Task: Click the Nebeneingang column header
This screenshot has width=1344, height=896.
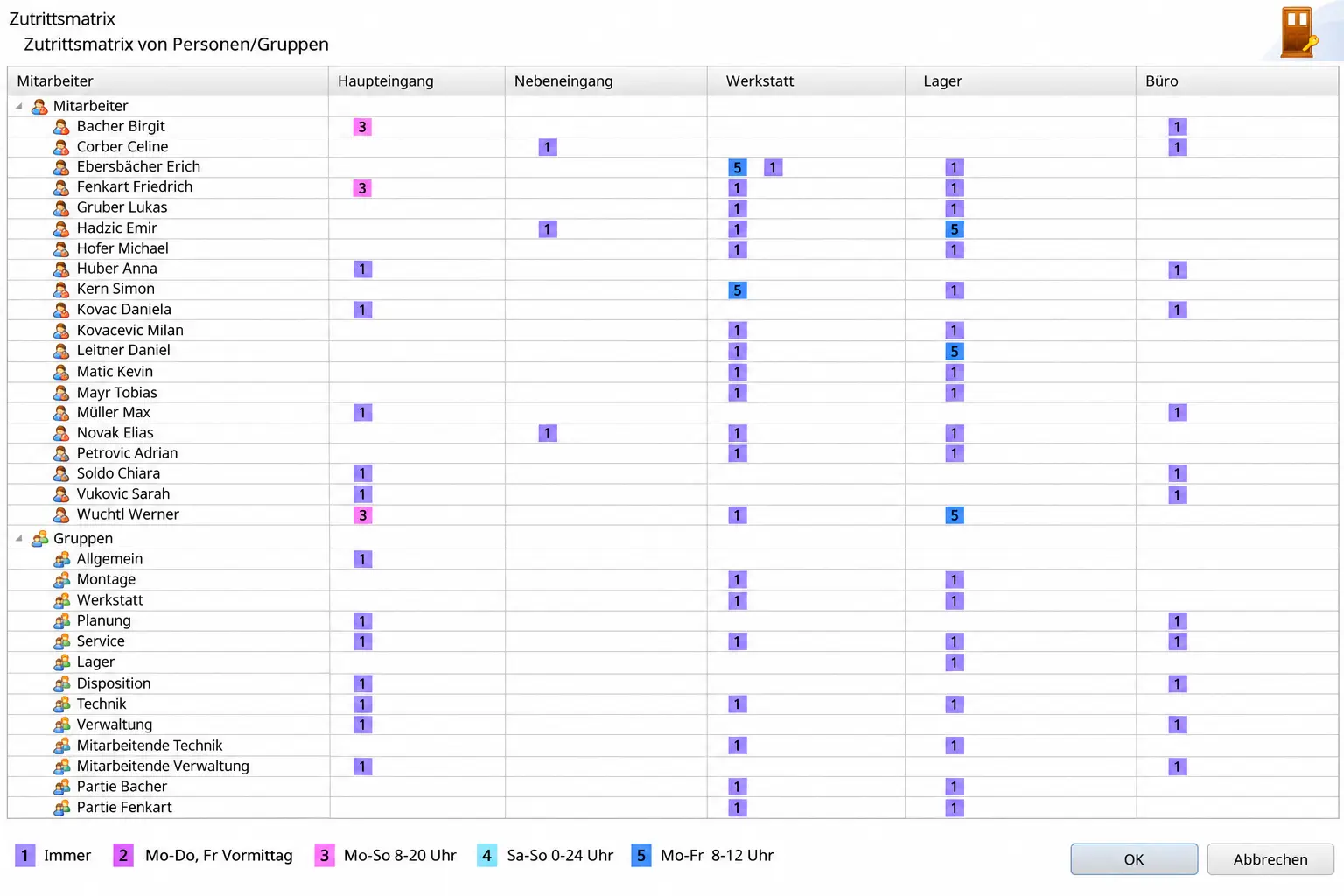Action: click(x=606, y=81)
